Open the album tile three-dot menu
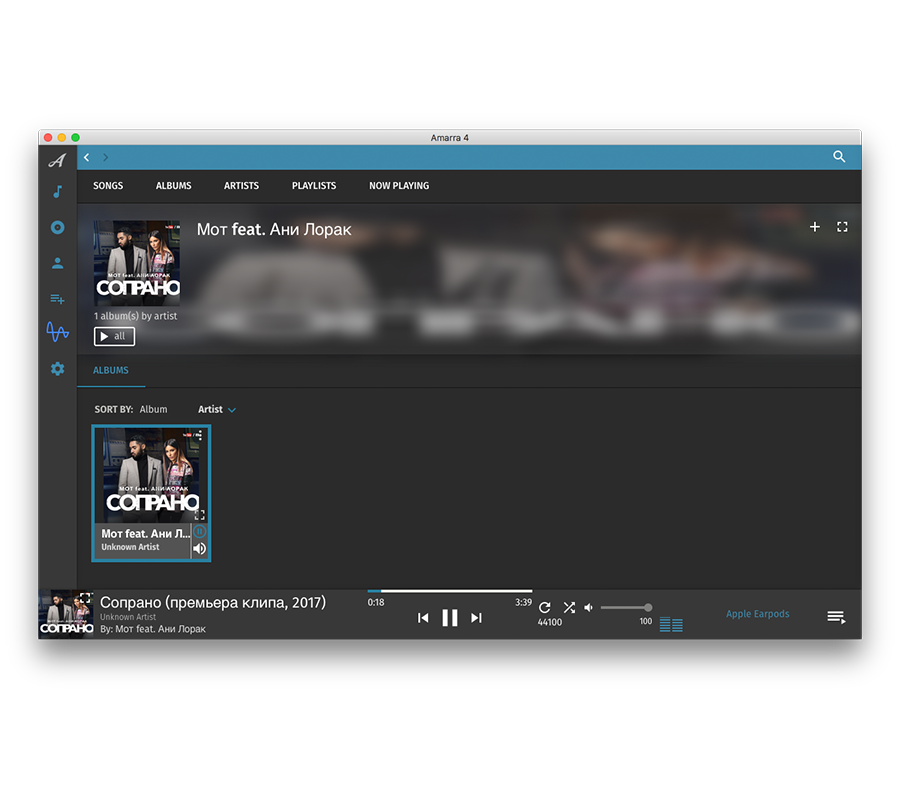The height and width of the screenshot is (801, 900). 199,435
